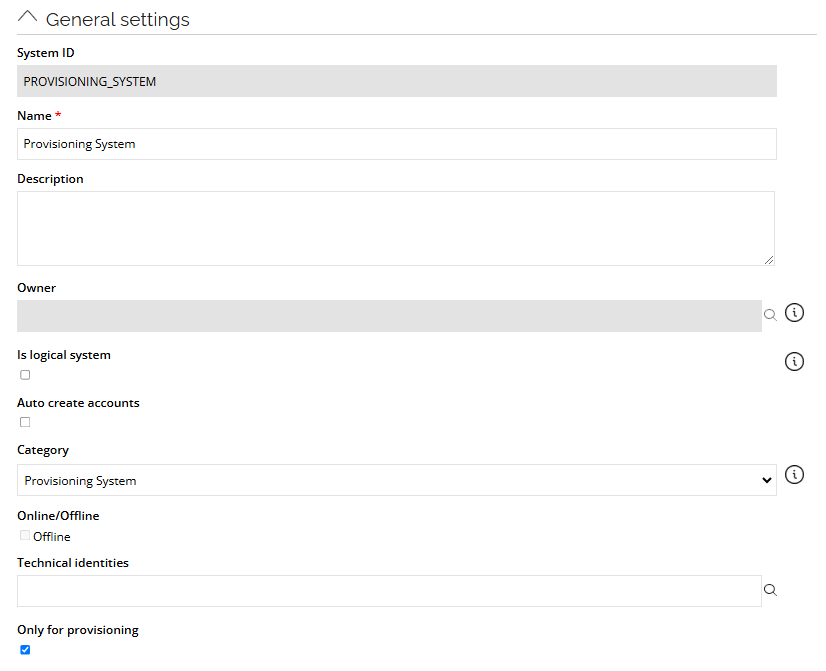Show info for Is logical system
The image size is (826, 671).
click(794, 361)
